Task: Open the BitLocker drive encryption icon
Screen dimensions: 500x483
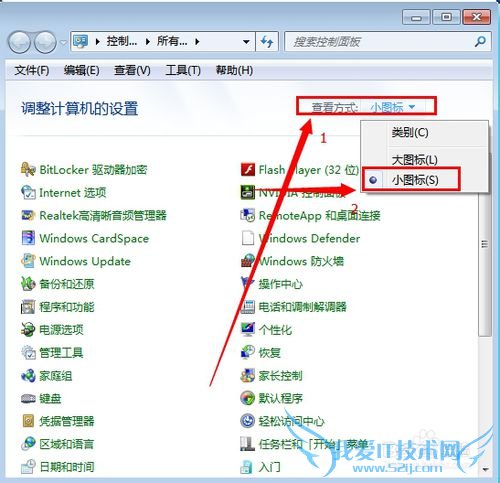Action: (x=28, y=170)
